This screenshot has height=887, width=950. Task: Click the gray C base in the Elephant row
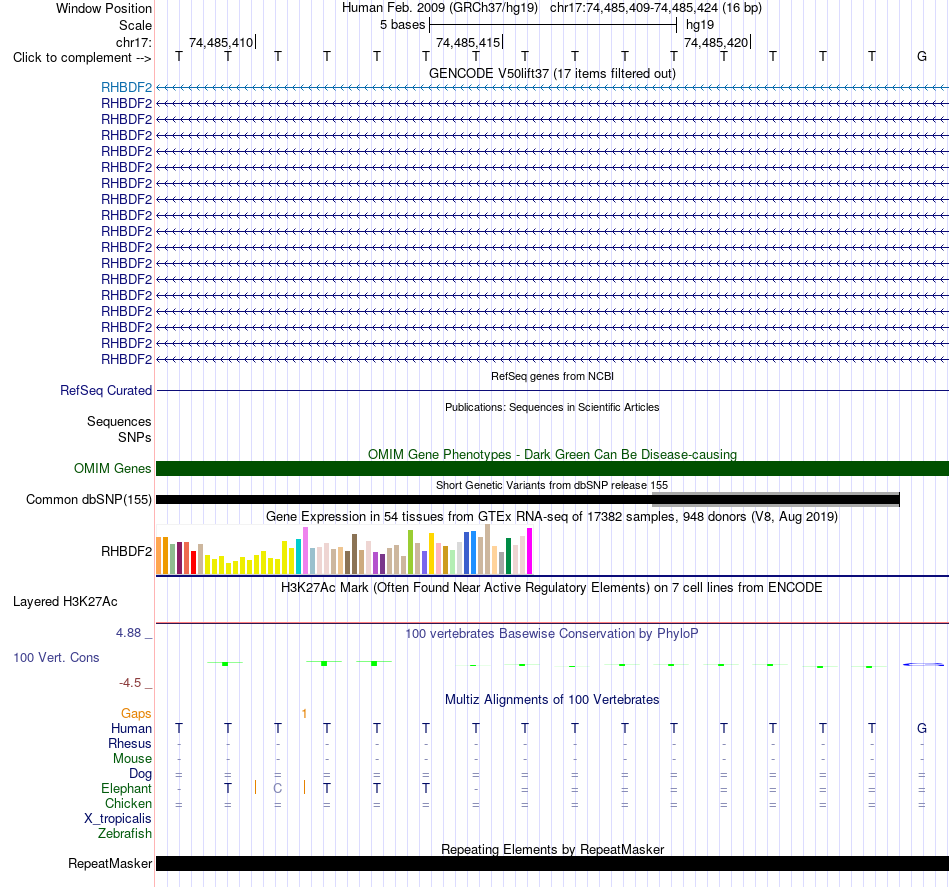click(277, 788)
